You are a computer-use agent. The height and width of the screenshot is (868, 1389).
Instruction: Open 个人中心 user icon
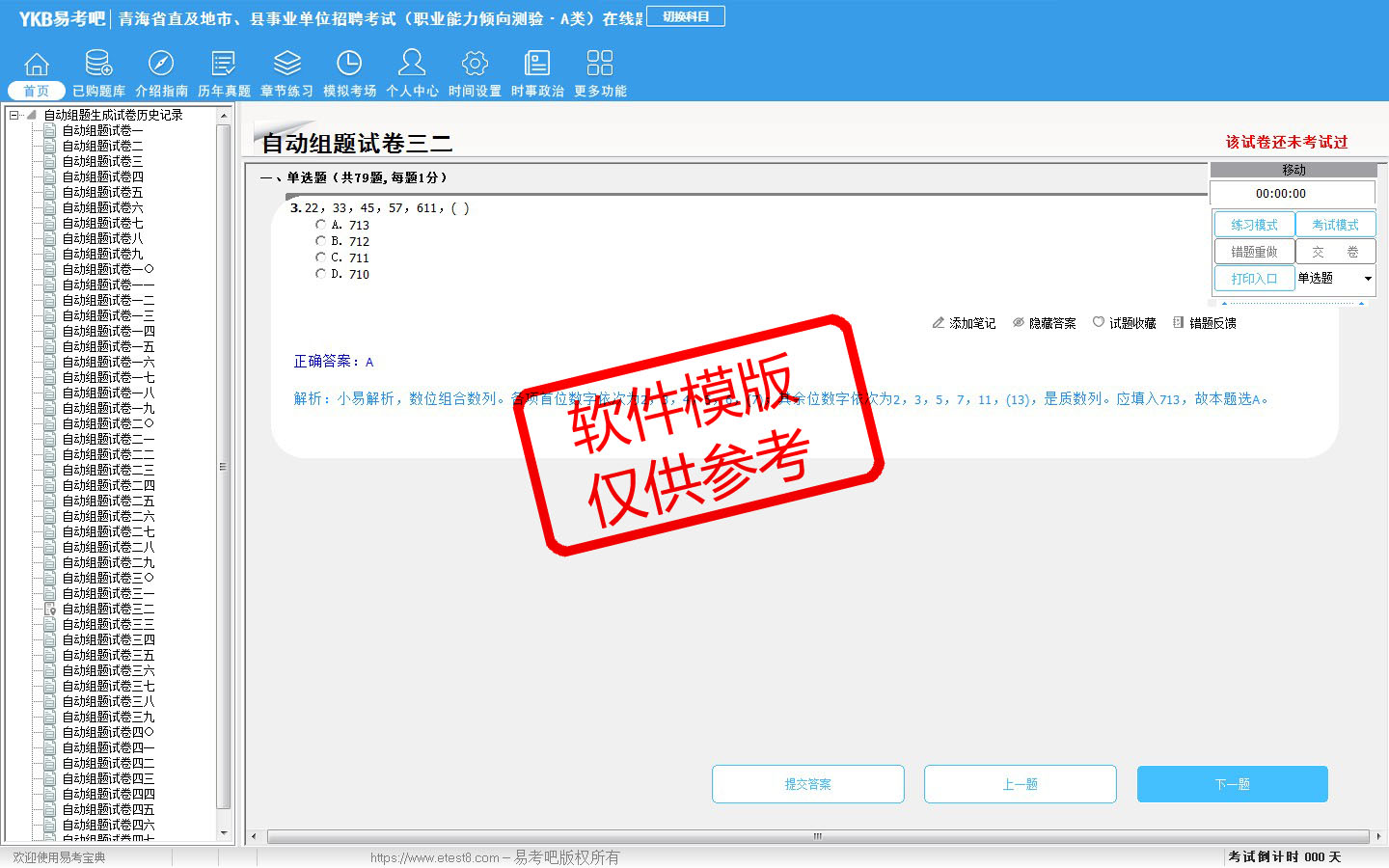pyautogui.click(x=412, y=65)
